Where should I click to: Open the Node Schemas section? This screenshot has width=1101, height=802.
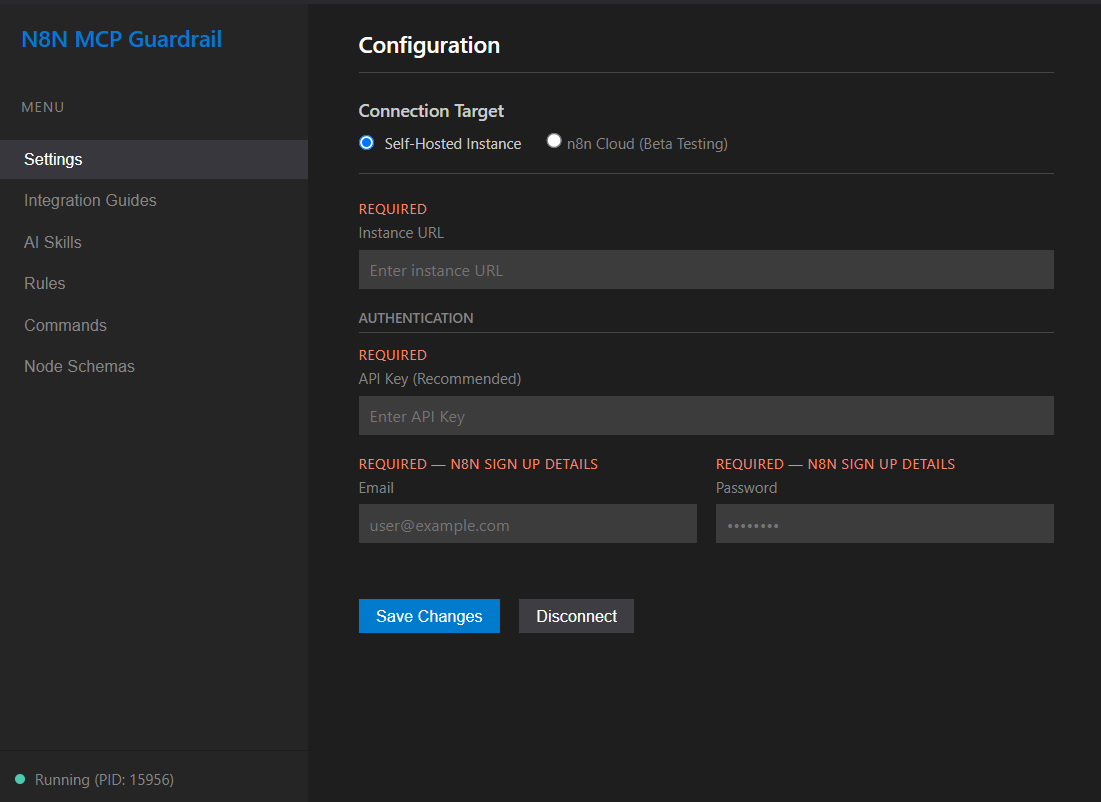[x=79, y=366]
